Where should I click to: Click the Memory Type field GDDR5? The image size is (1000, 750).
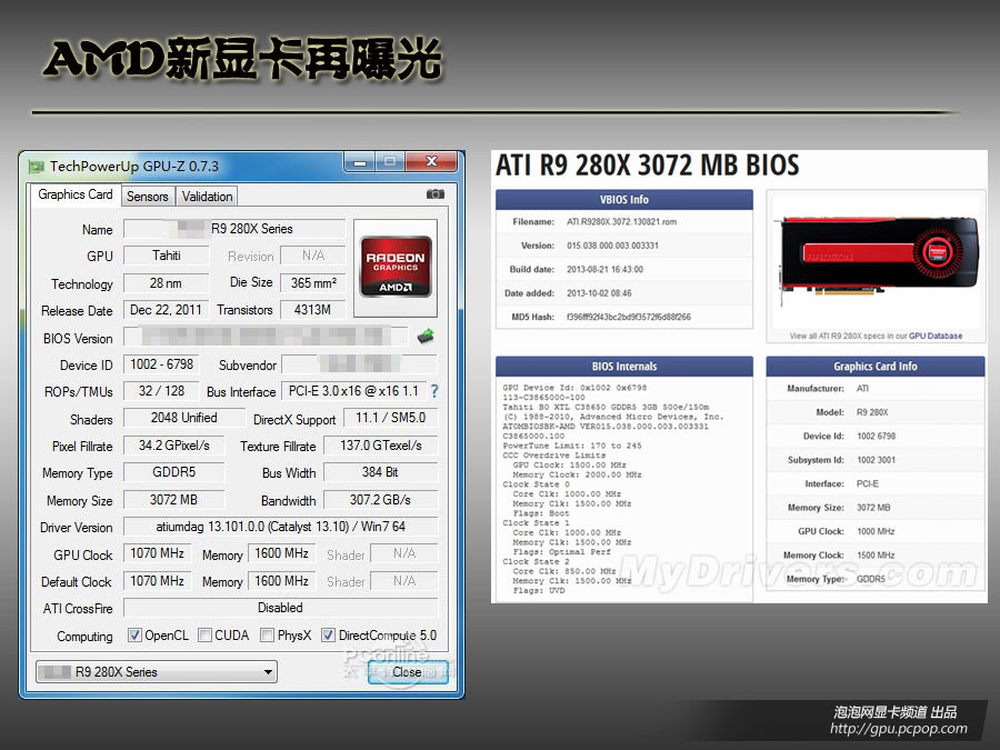[x=174, y=472]
